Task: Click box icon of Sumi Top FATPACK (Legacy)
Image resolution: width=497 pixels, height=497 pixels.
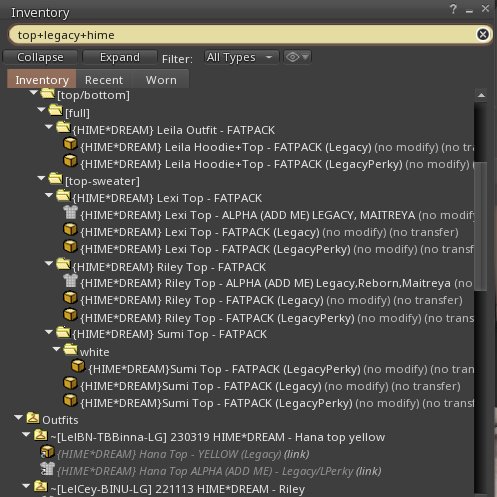Action: tap(70, 384)
